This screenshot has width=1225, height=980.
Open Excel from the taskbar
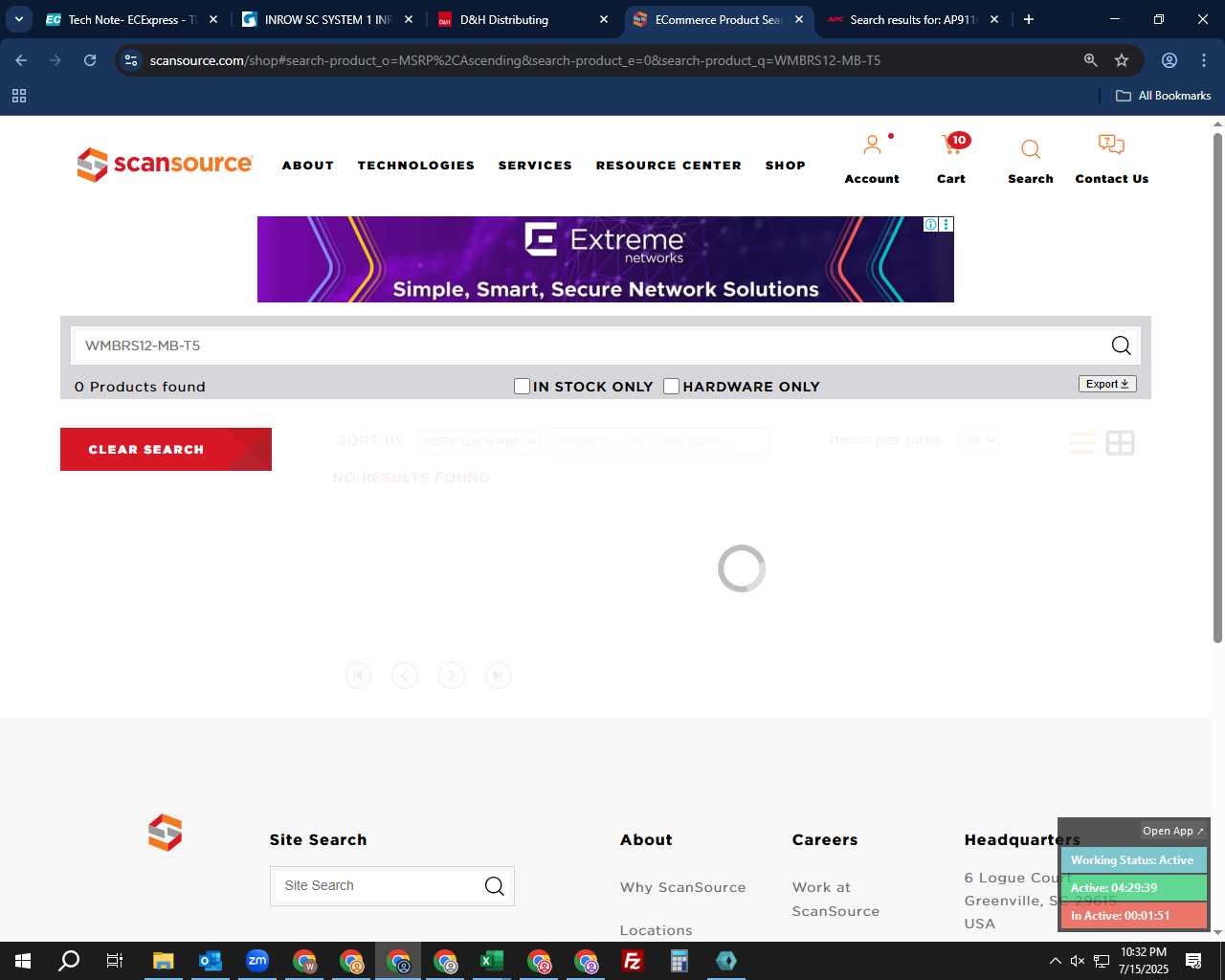(492, 961)
